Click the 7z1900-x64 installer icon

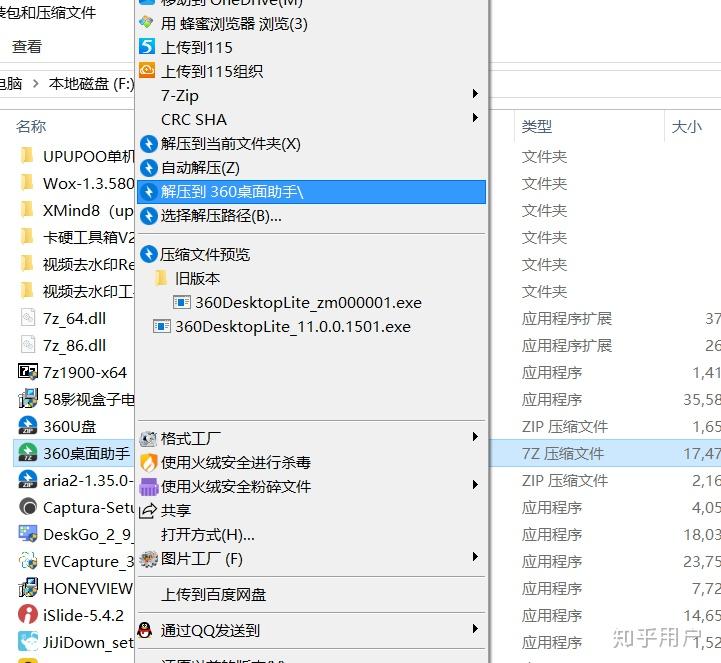coord(28,372)
